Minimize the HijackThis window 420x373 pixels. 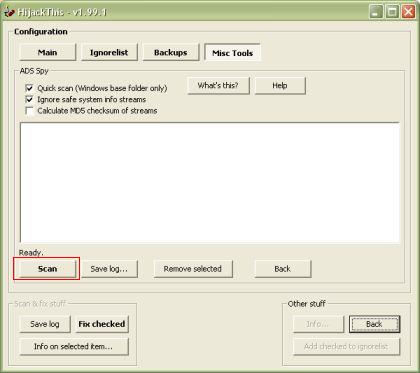tap(376, 12)
